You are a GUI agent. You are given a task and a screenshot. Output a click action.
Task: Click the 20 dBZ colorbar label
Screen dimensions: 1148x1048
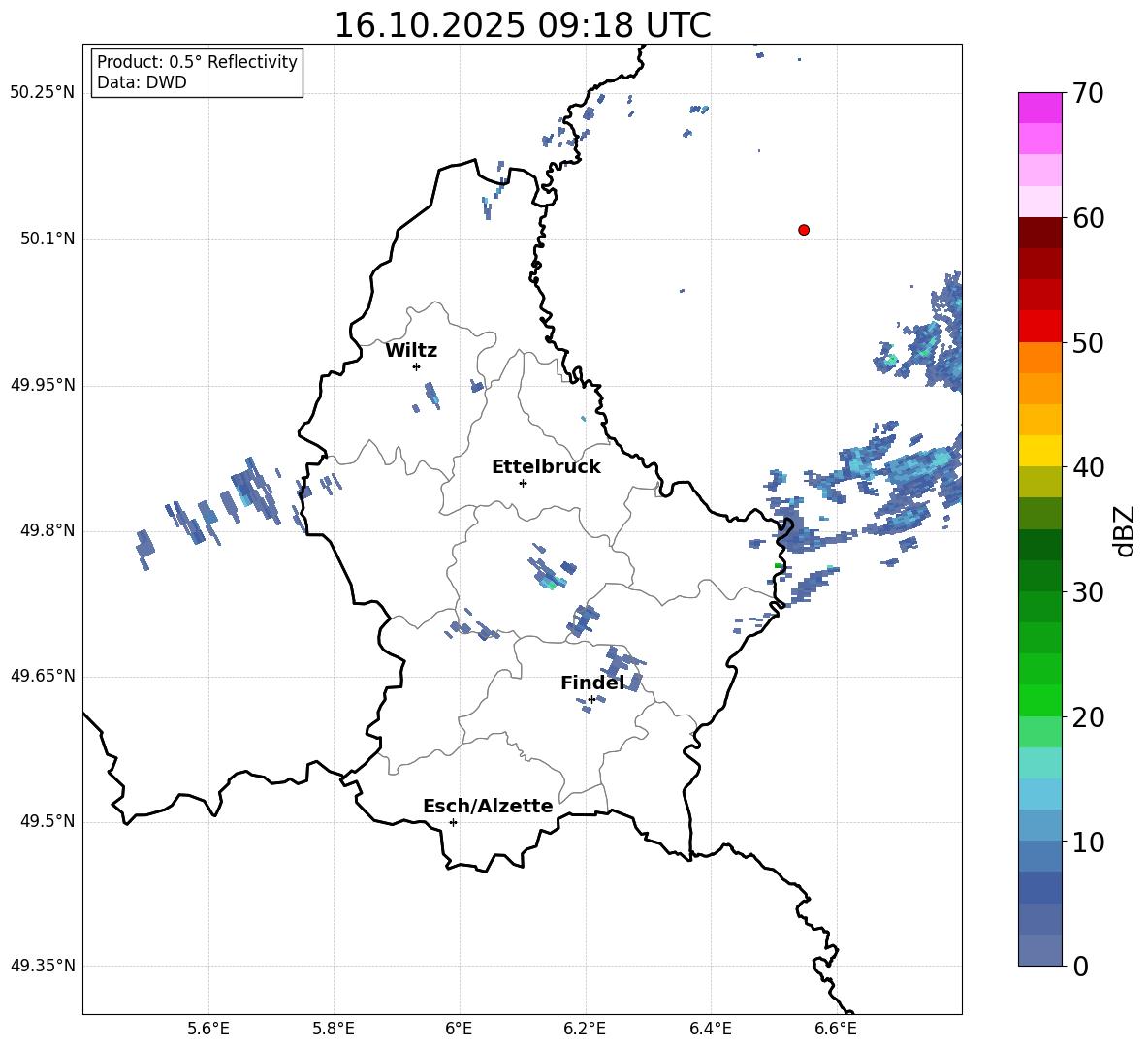(x=1088, y=717)
